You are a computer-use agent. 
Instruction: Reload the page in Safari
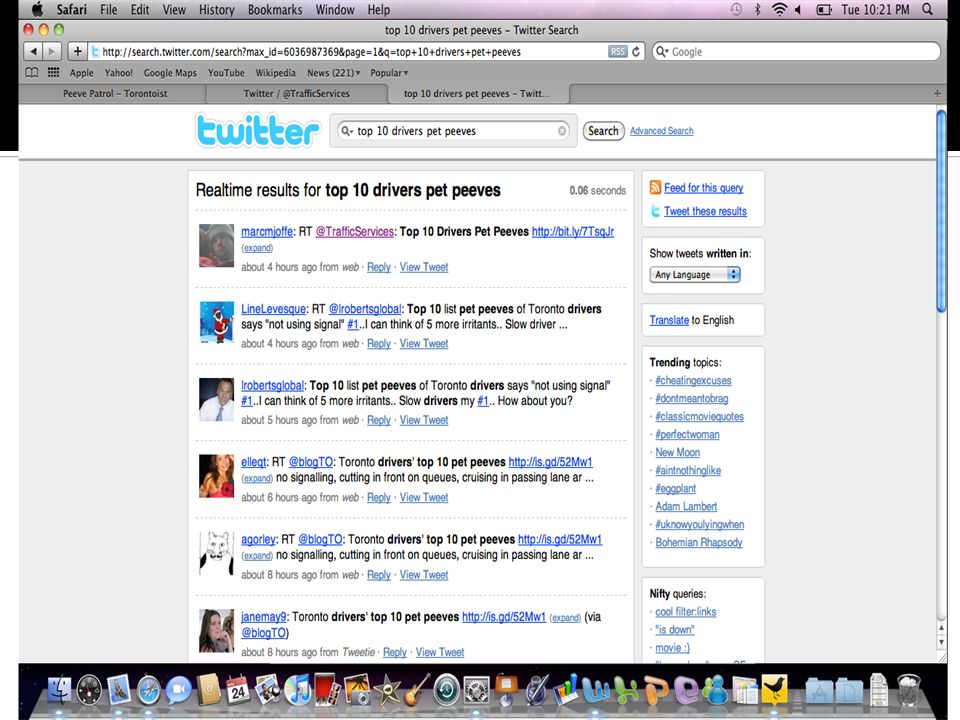636,51
